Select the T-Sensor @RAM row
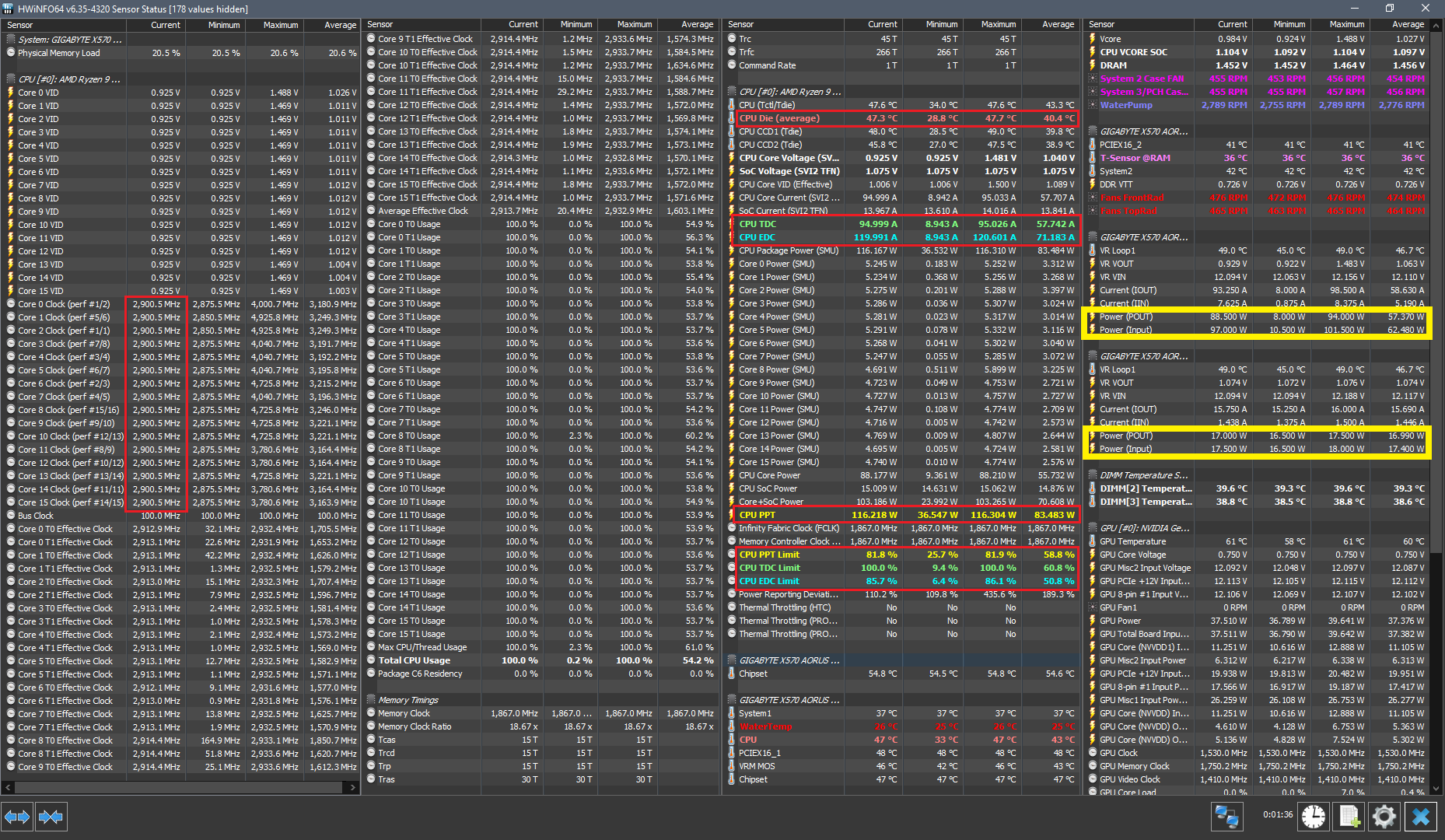 [x=1258, y=158]
